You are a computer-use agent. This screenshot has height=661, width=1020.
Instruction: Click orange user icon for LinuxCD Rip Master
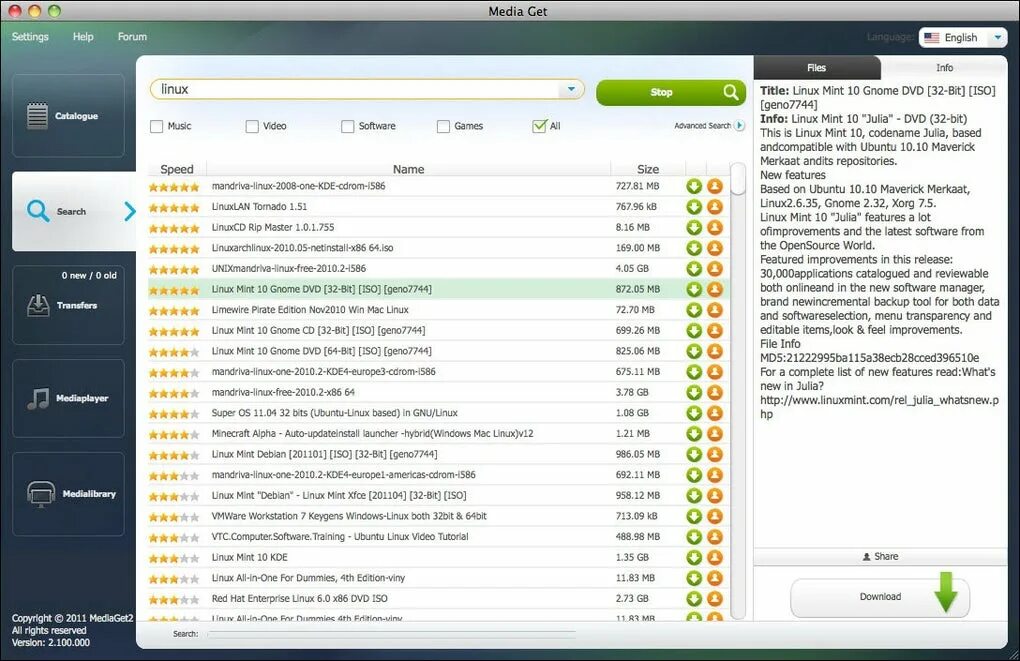click(715, 228)
